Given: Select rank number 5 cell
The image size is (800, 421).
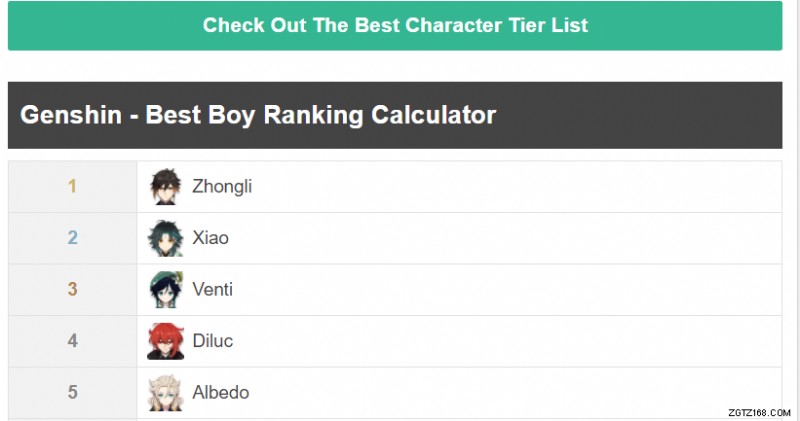Looking at the screenshot, I should point(72,393).
